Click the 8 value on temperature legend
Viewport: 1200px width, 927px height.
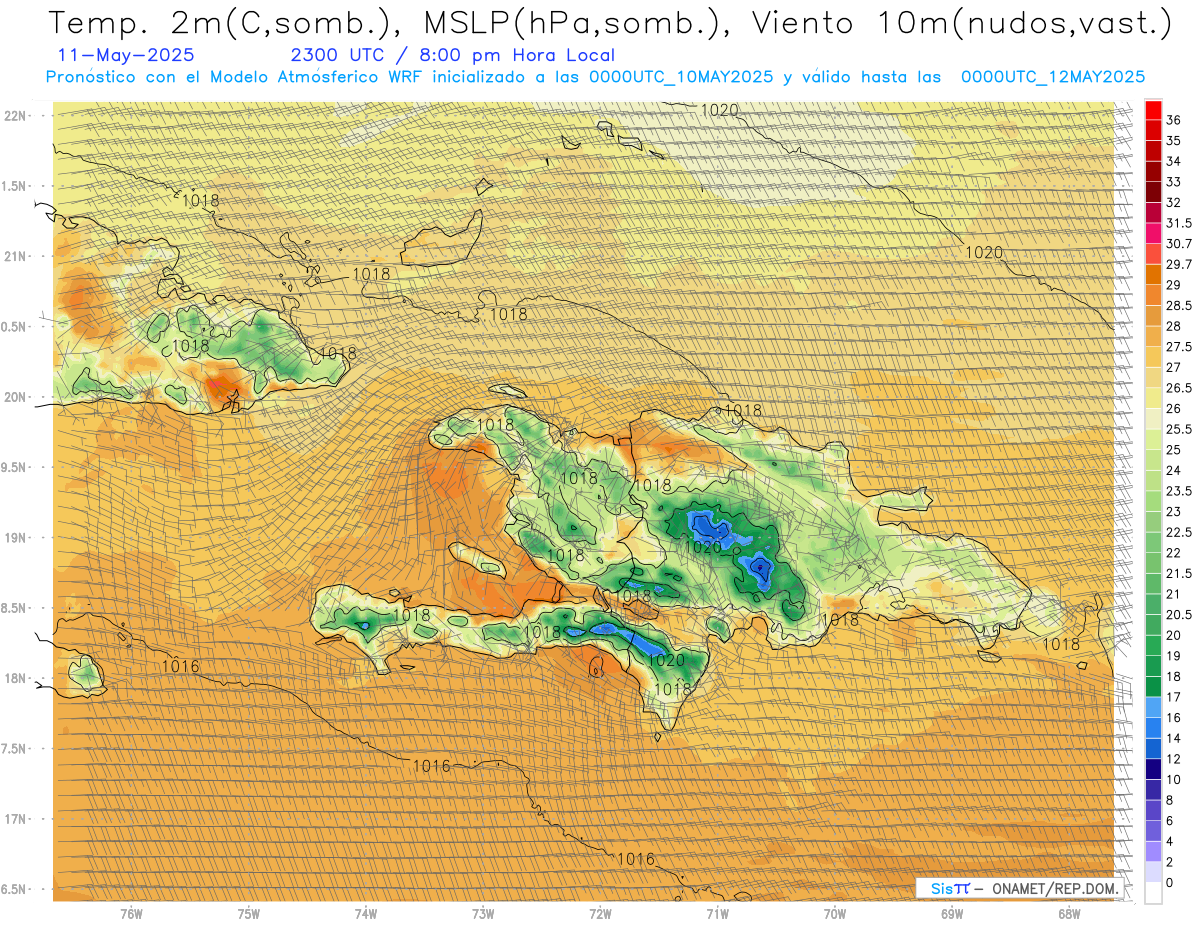[1170, 800]
